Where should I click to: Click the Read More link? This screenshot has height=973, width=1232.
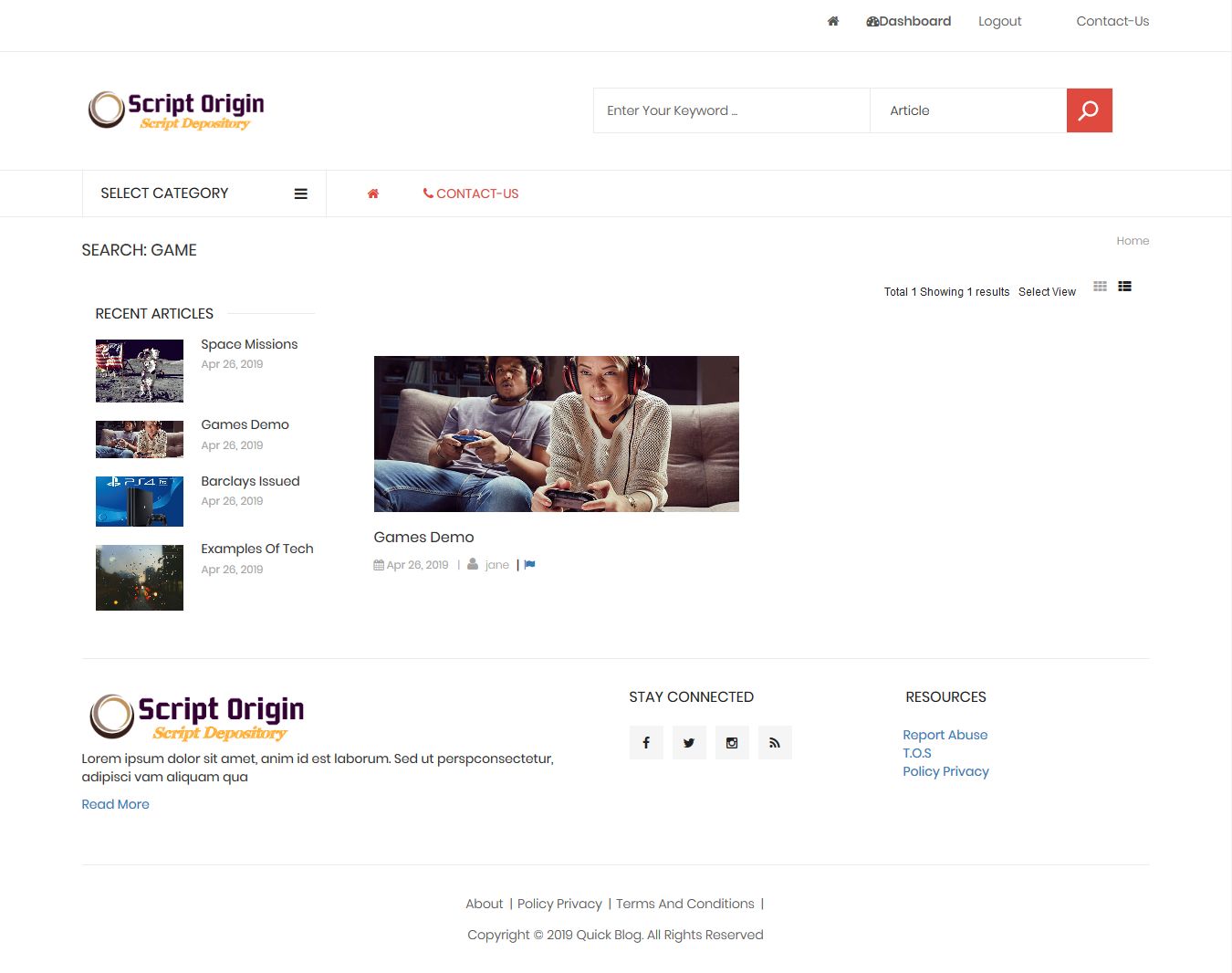[115, 804]
